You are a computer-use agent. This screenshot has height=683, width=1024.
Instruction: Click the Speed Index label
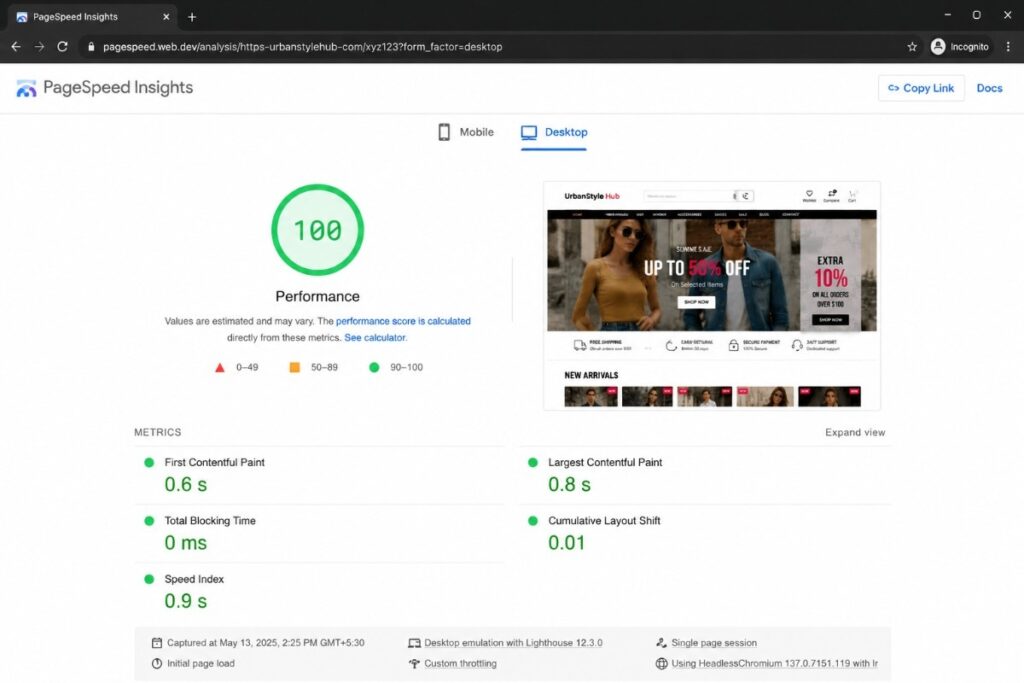coord(194,579)
